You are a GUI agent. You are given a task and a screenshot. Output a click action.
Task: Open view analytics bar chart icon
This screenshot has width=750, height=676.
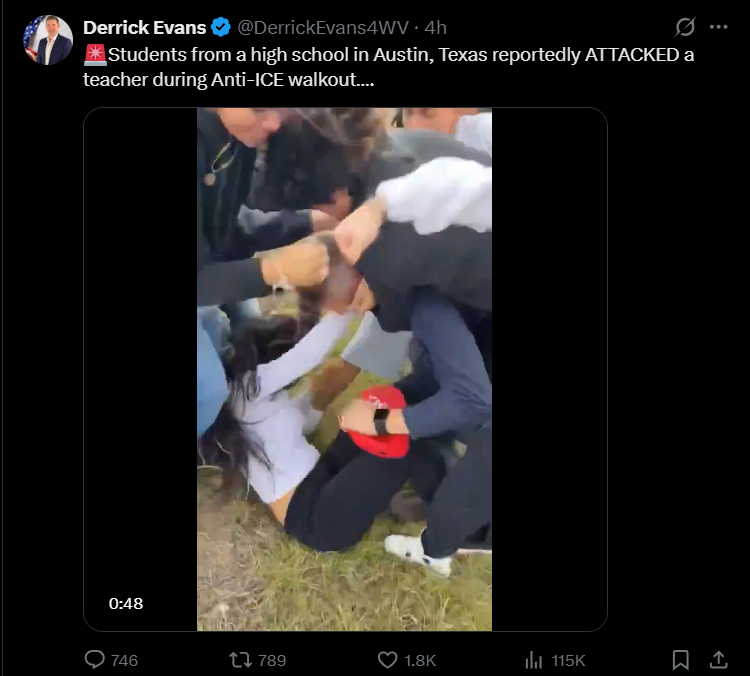click(x=533, y=660)
